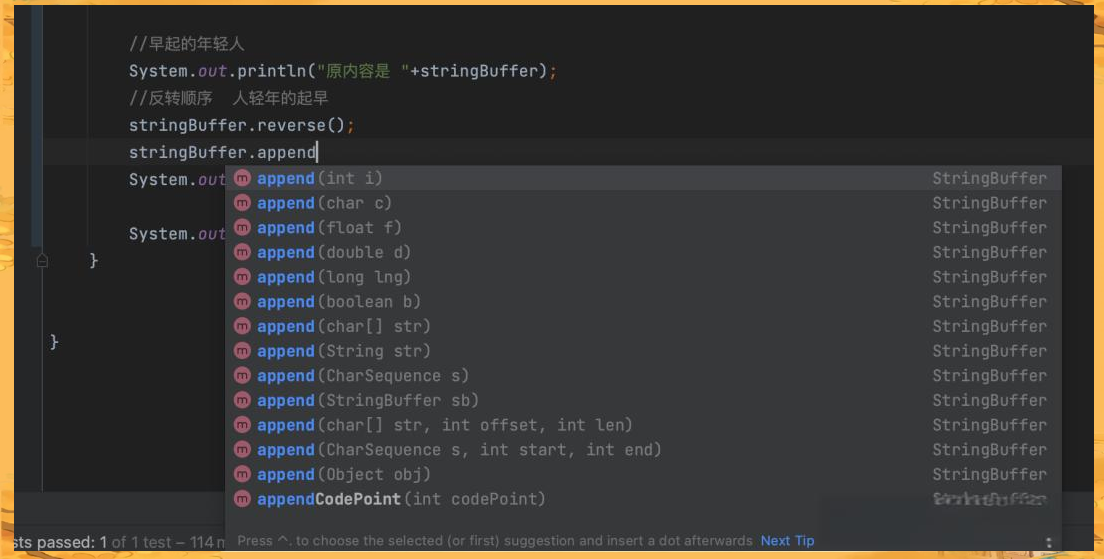This screenshot has height=559, width=1104.
Task: Collapse method using gutter fold marker
Action: click(42, 260)
